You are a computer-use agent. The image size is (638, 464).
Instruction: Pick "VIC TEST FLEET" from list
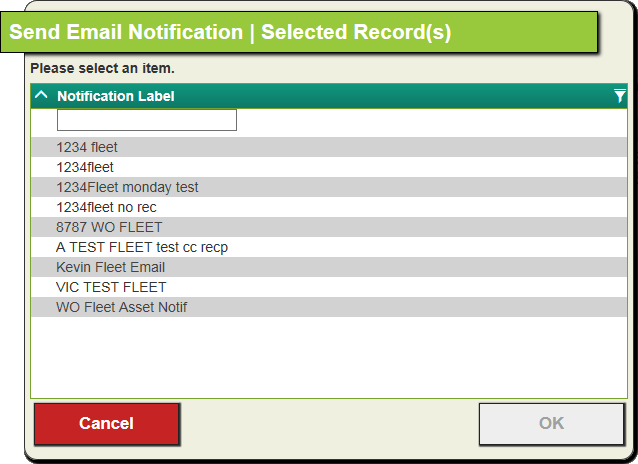click(329, 287)
